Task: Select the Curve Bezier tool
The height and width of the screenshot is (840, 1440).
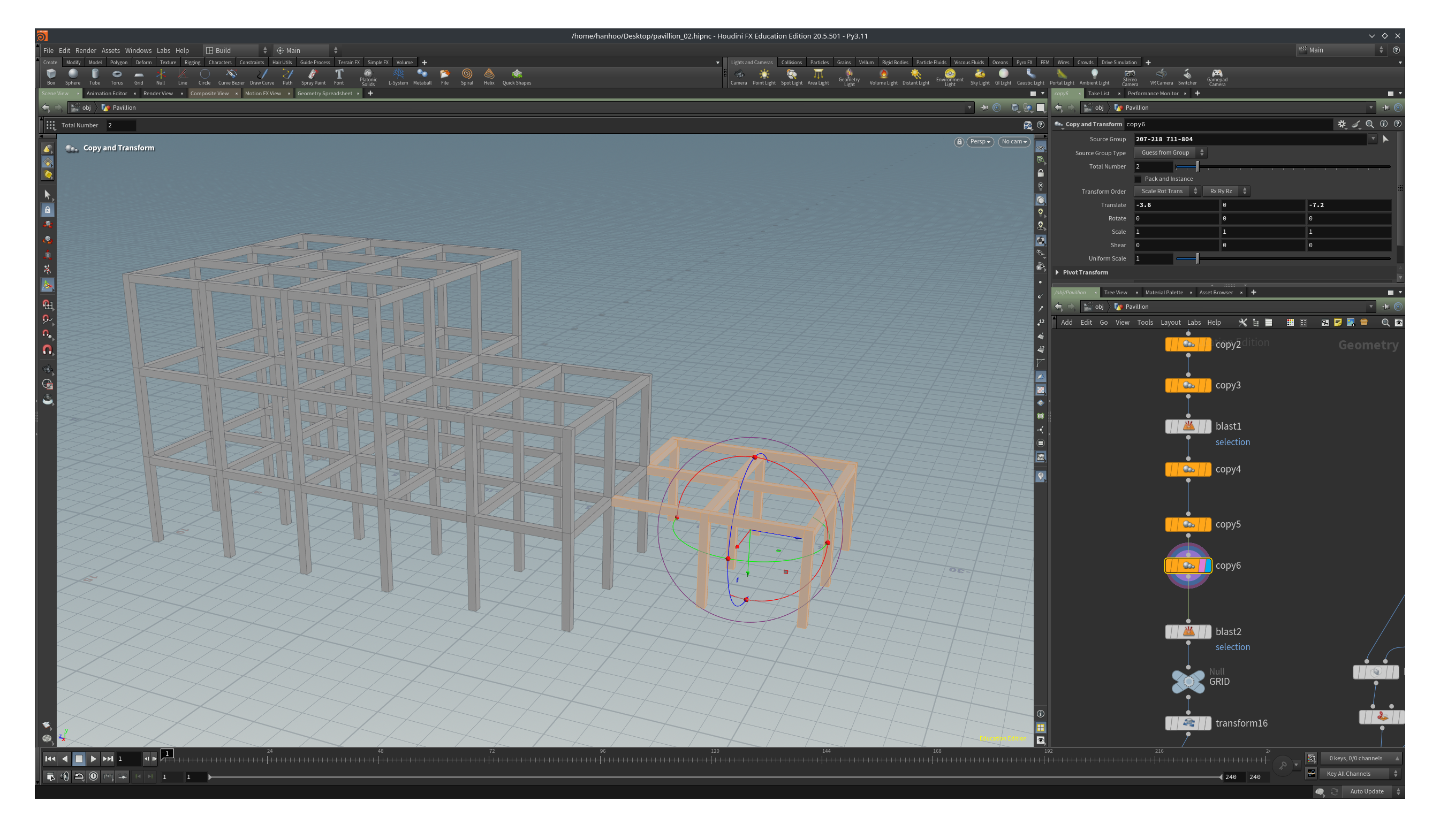Action: 231,77
